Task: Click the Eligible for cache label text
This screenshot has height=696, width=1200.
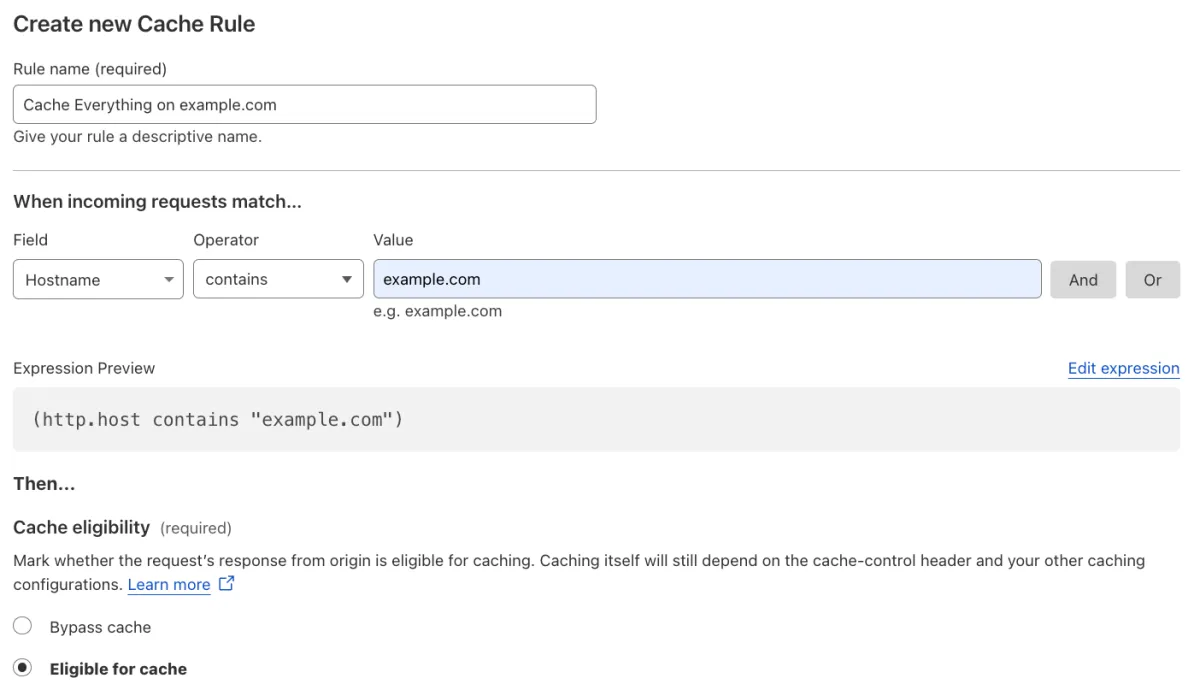Action: [118, 668]
